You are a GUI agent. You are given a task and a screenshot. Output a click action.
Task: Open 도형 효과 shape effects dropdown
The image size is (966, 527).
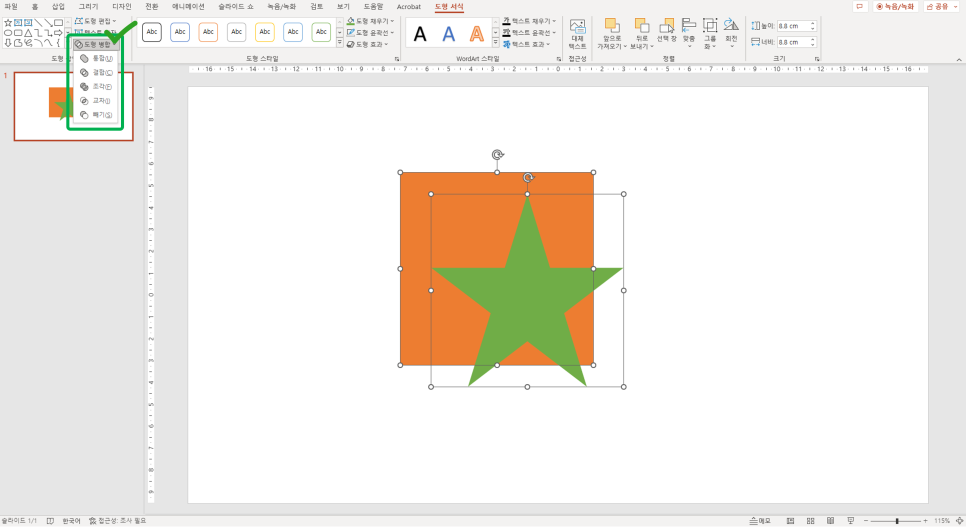368,44
